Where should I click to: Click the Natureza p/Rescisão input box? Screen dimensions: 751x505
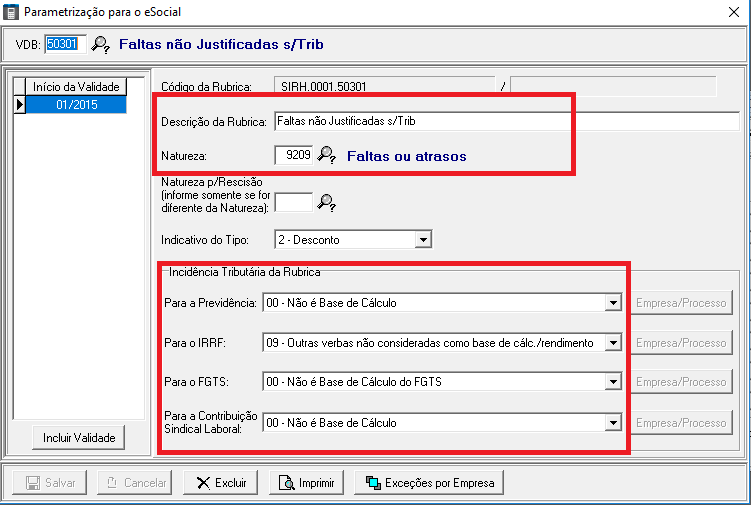coord(293,203)
